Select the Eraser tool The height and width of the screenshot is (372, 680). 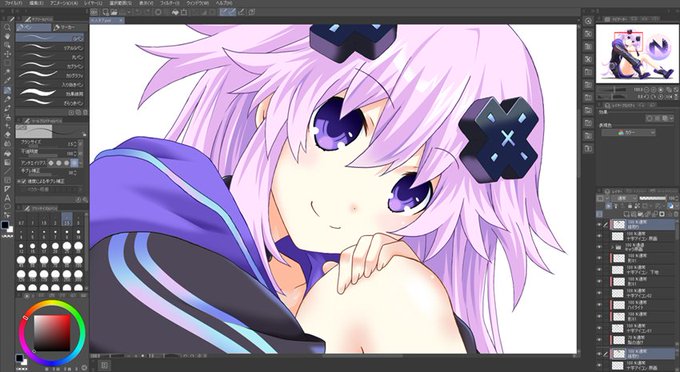pyautogui.click(x=8, y=134)
